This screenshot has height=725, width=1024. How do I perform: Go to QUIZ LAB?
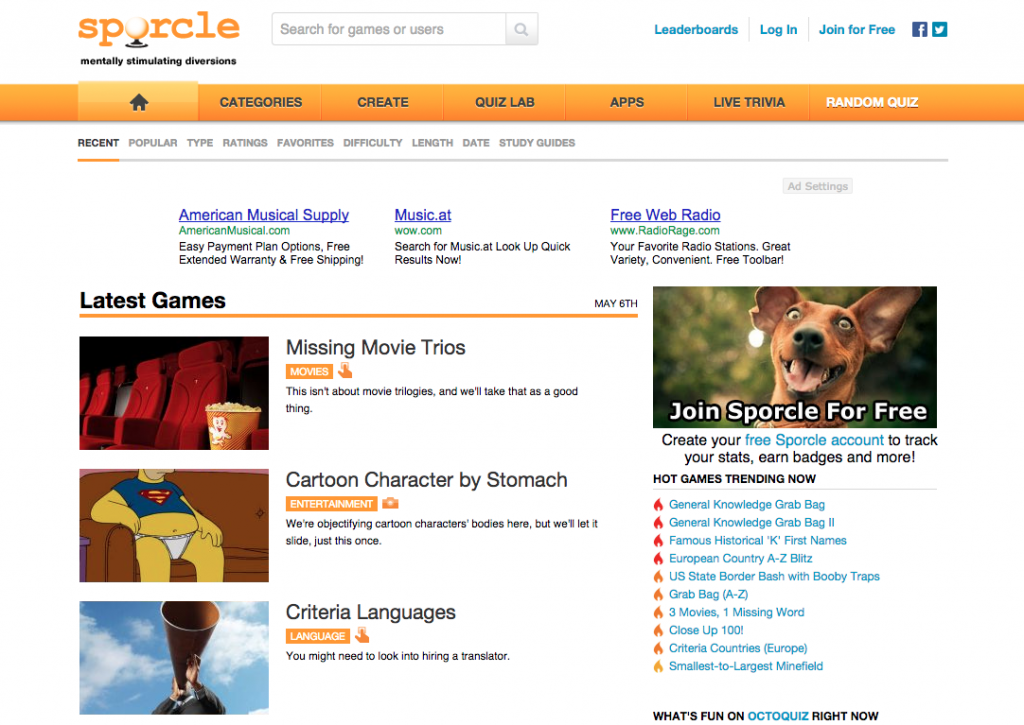click(505, 103)
